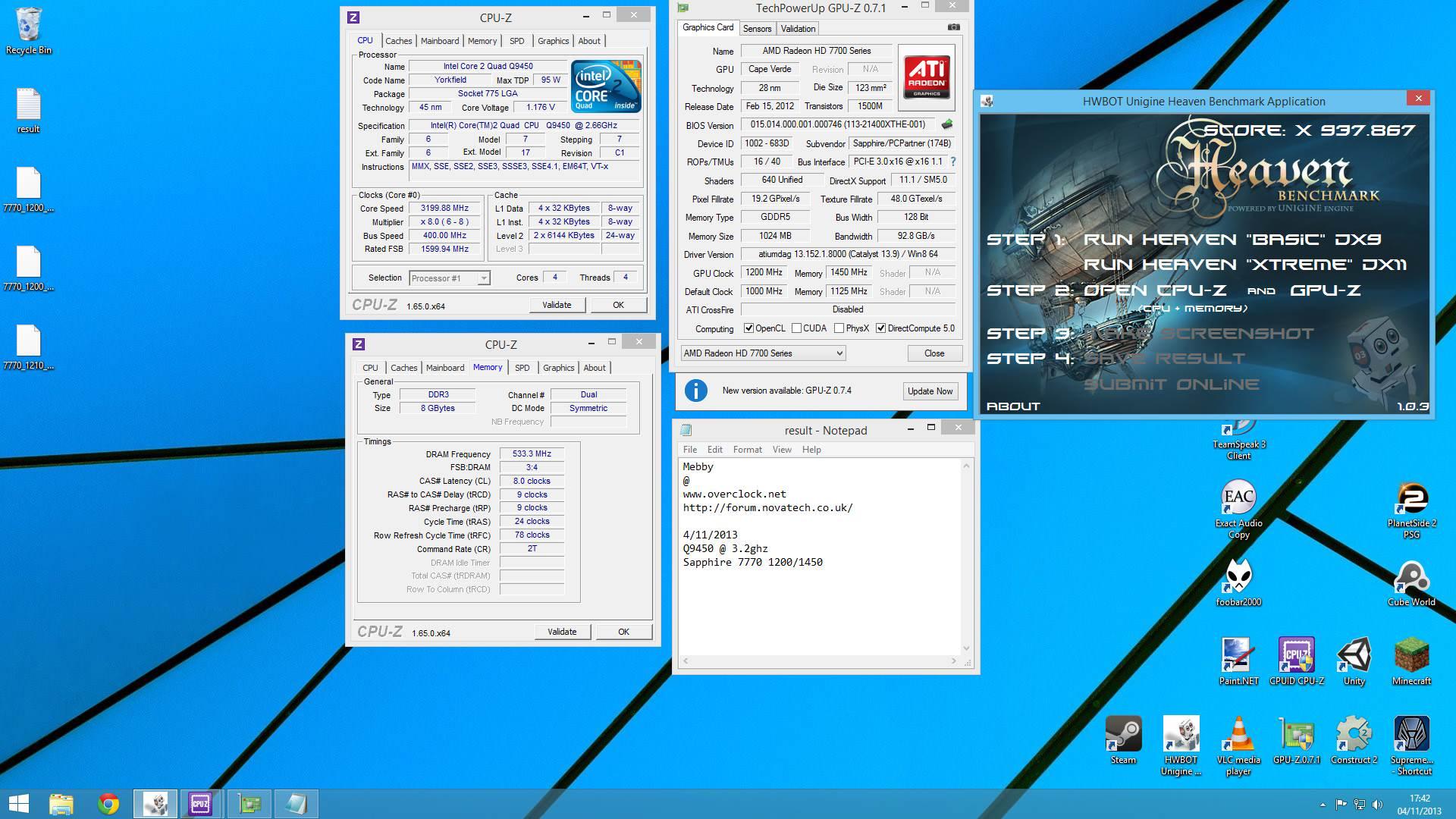Switch to CPU-Z taskbar button
This screenshot has height=819, width=1456.
coord(201,804)
